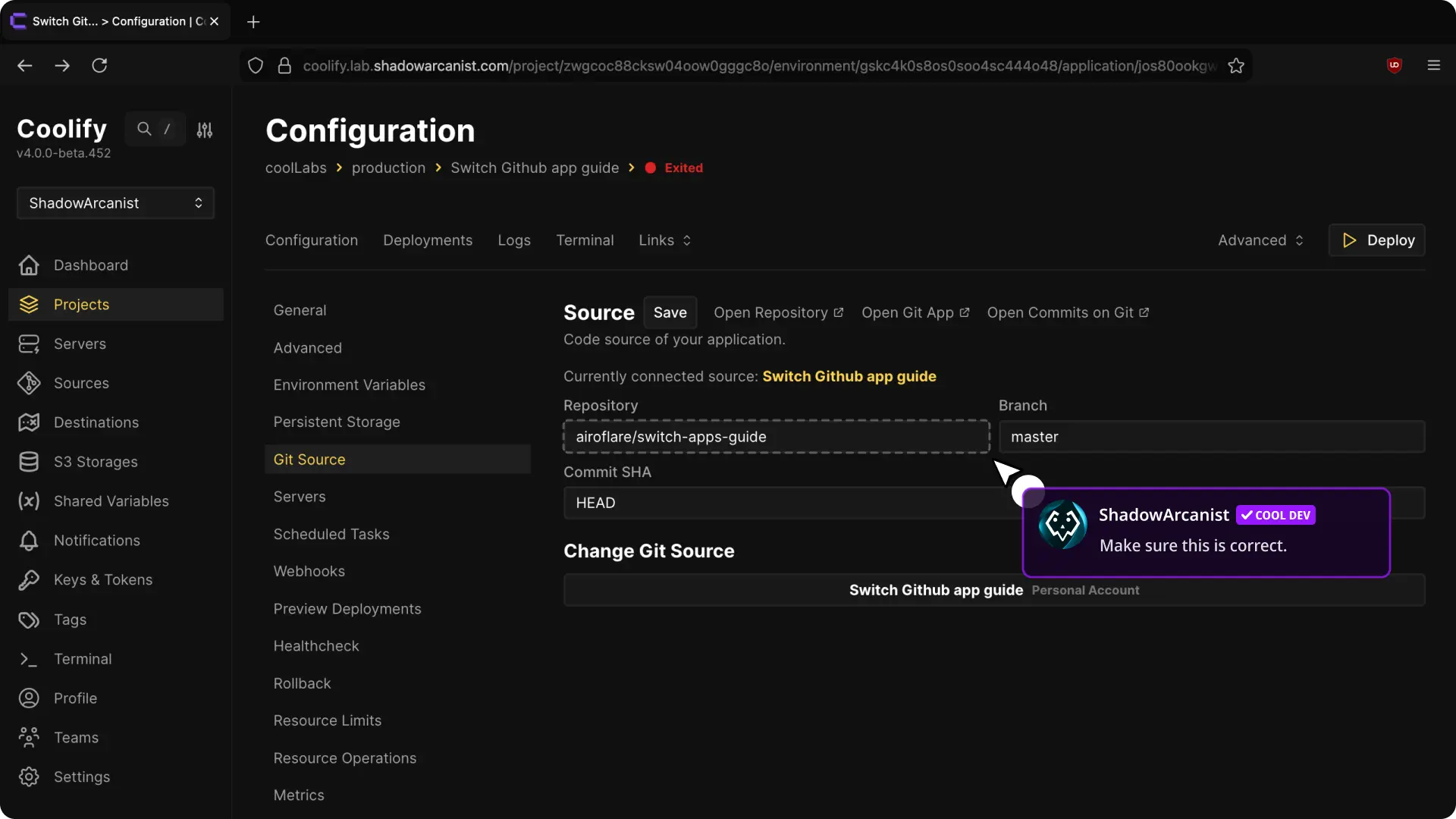Open S3 Storages database icon
The image size is (1456, 819).
pyautogui.click(x=29, y=462)
